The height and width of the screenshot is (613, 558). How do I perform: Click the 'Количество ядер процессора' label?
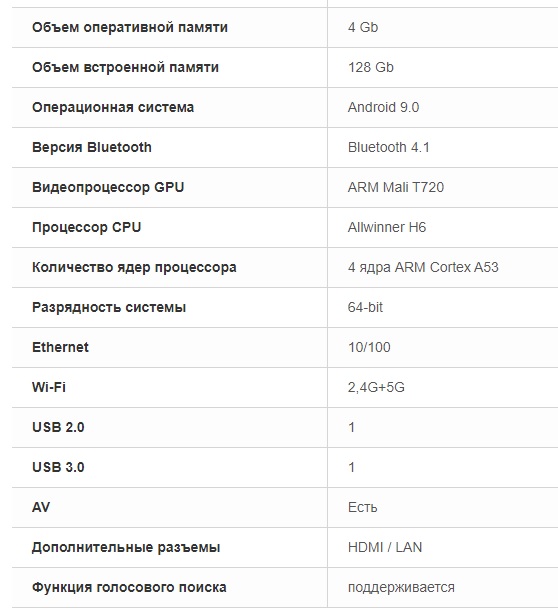pos(134,267)
